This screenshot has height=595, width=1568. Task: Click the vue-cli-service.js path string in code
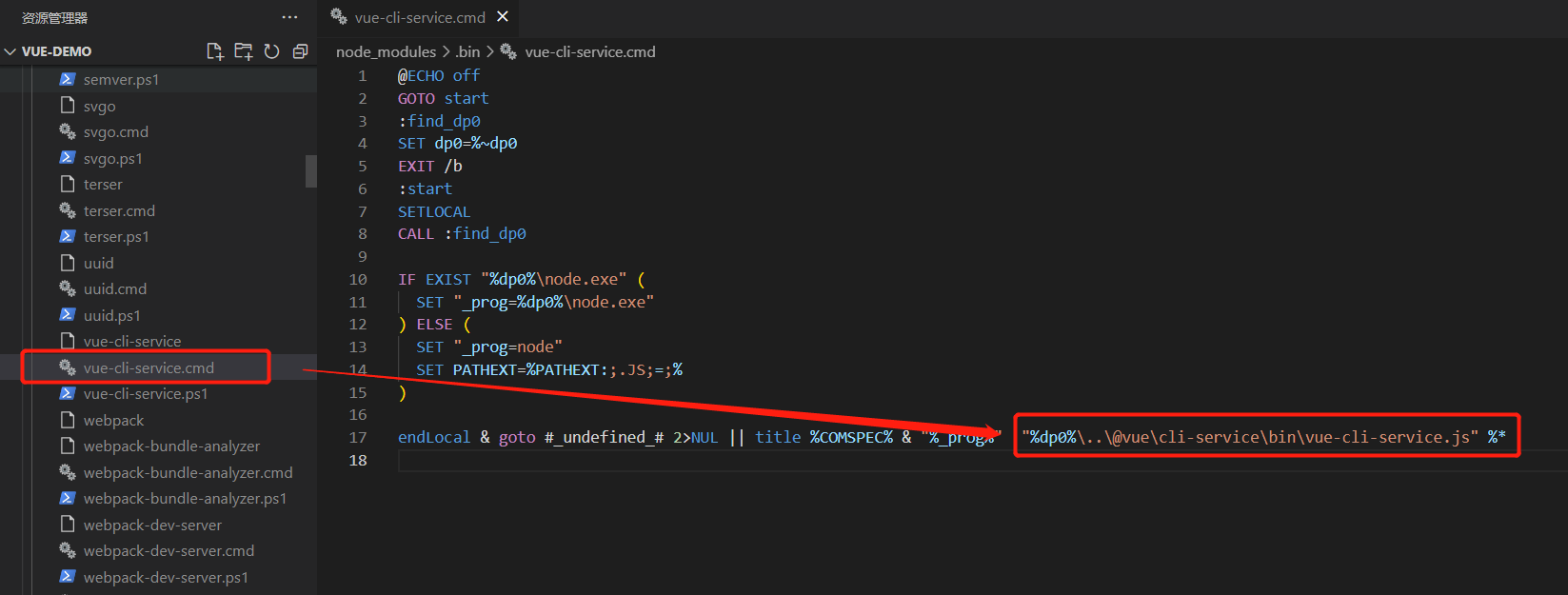[1250, 437]
